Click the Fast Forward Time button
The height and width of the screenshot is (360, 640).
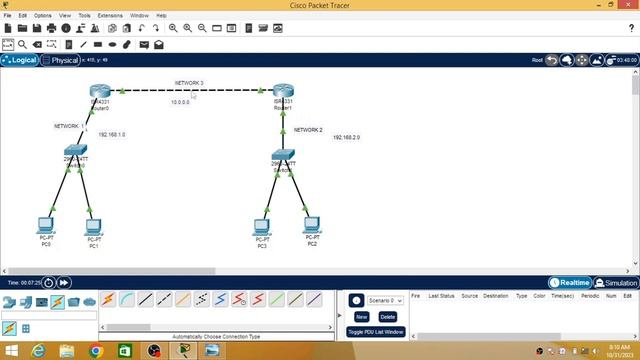coord(64,282)
